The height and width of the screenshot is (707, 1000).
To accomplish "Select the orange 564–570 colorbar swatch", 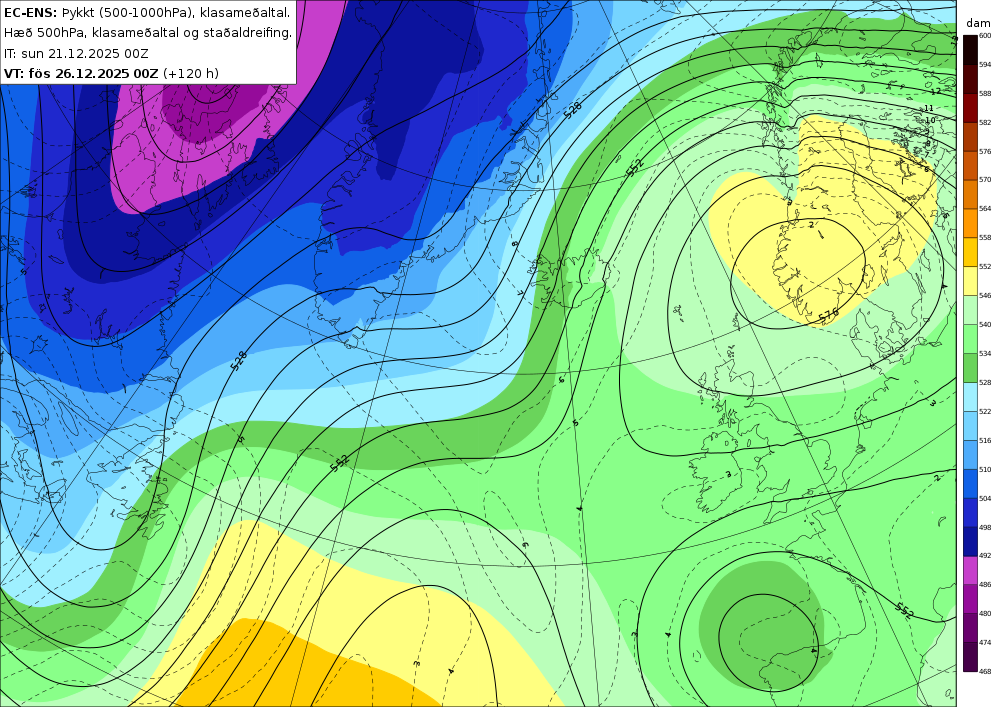I will click(969, 194).
